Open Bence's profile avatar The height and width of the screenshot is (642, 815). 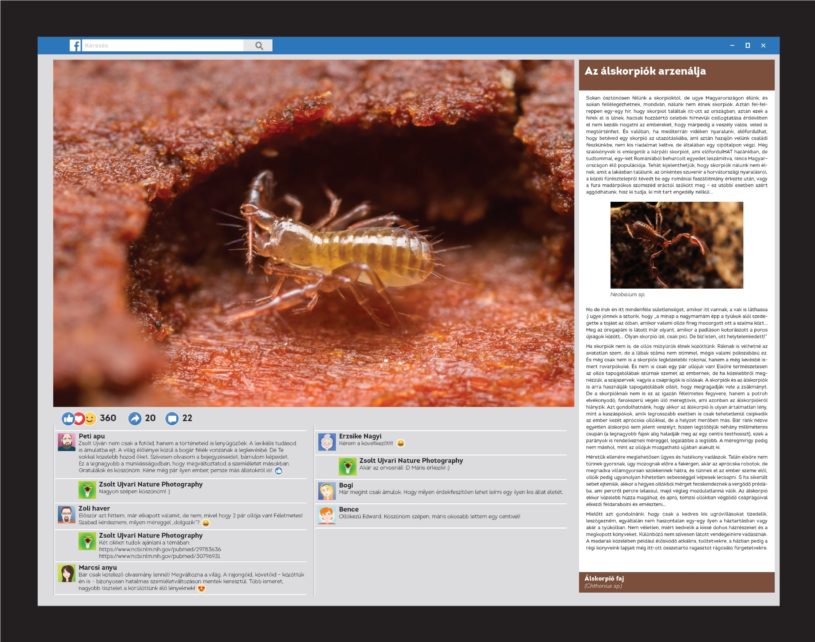(x=328, y=514)
